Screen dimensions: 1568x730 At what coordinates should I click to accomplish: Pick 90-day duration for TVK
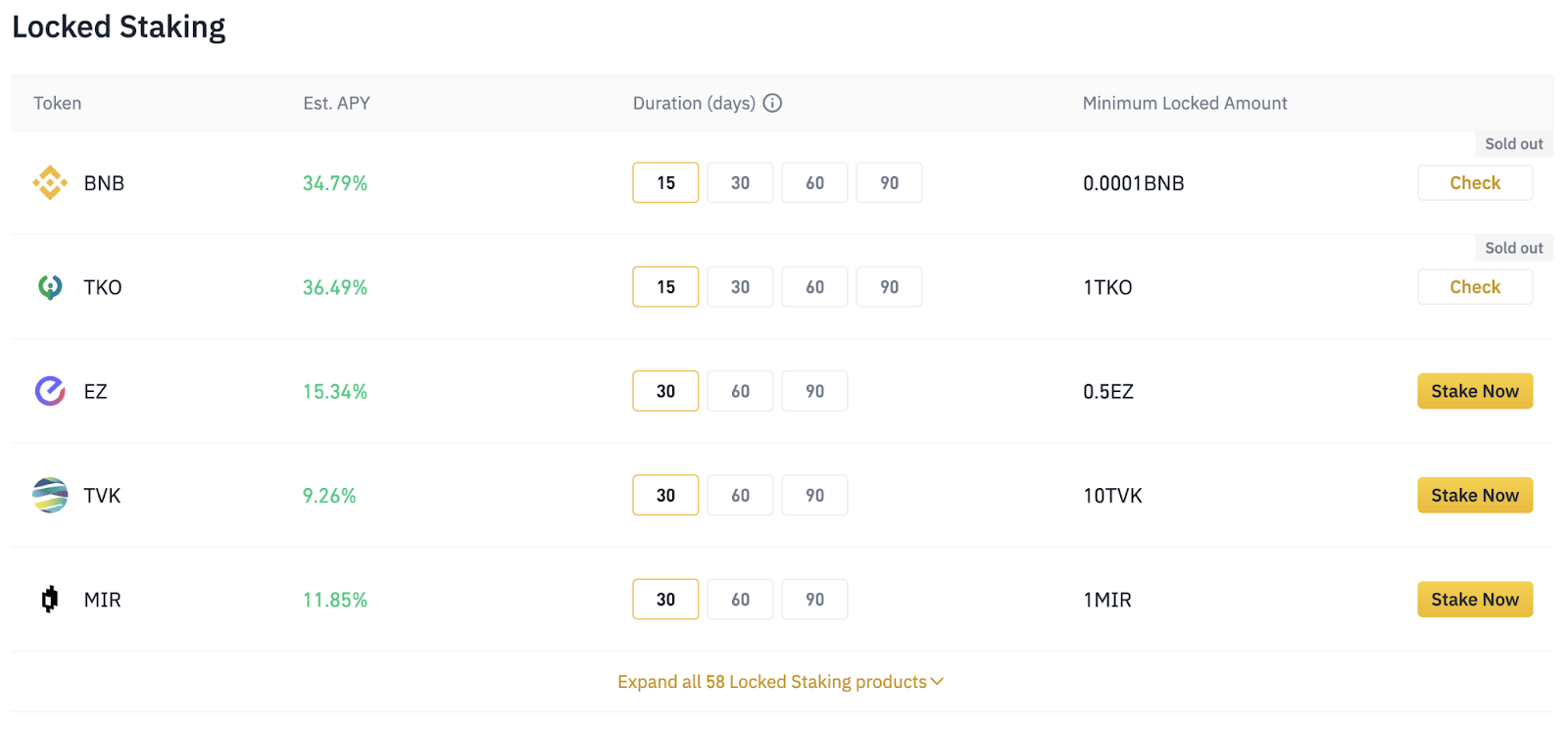[x=814, y=495]
